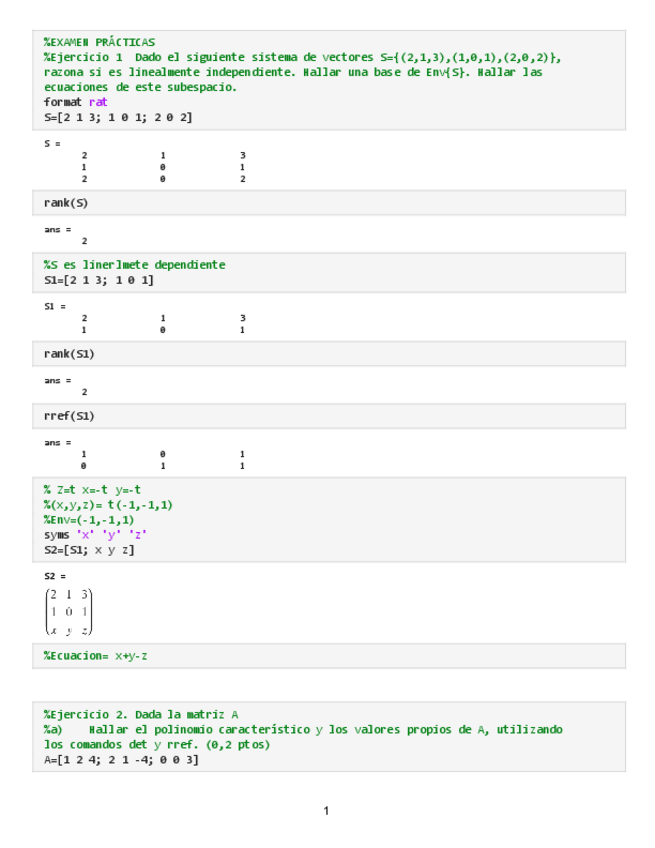Click the 'S=[2 1 3; 1 0 1; 2 0 2]' line
Screen dimensions: 655x848
[x=118, y=117]
